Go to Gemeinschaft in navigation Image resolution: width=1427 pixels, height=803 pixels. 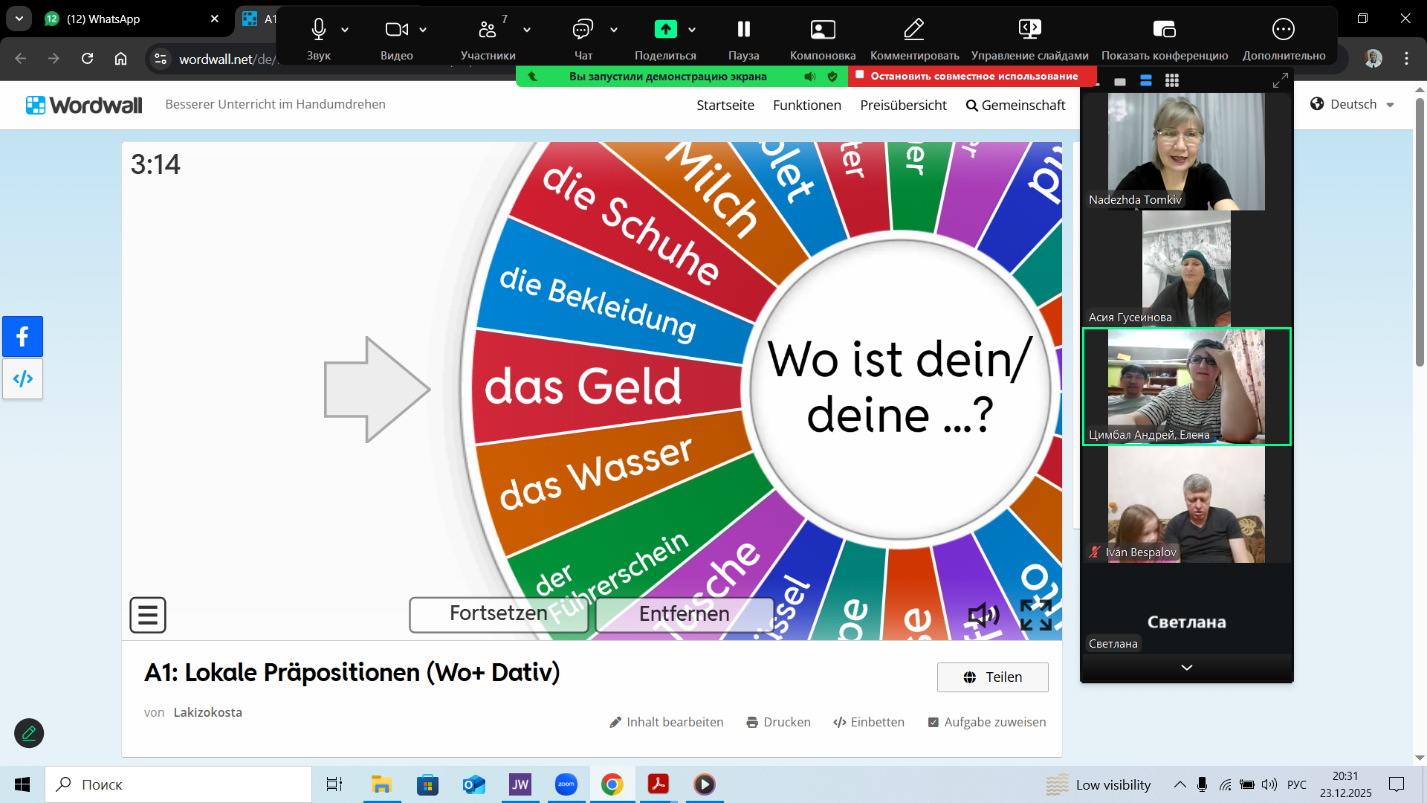[x=1016, y=105]
